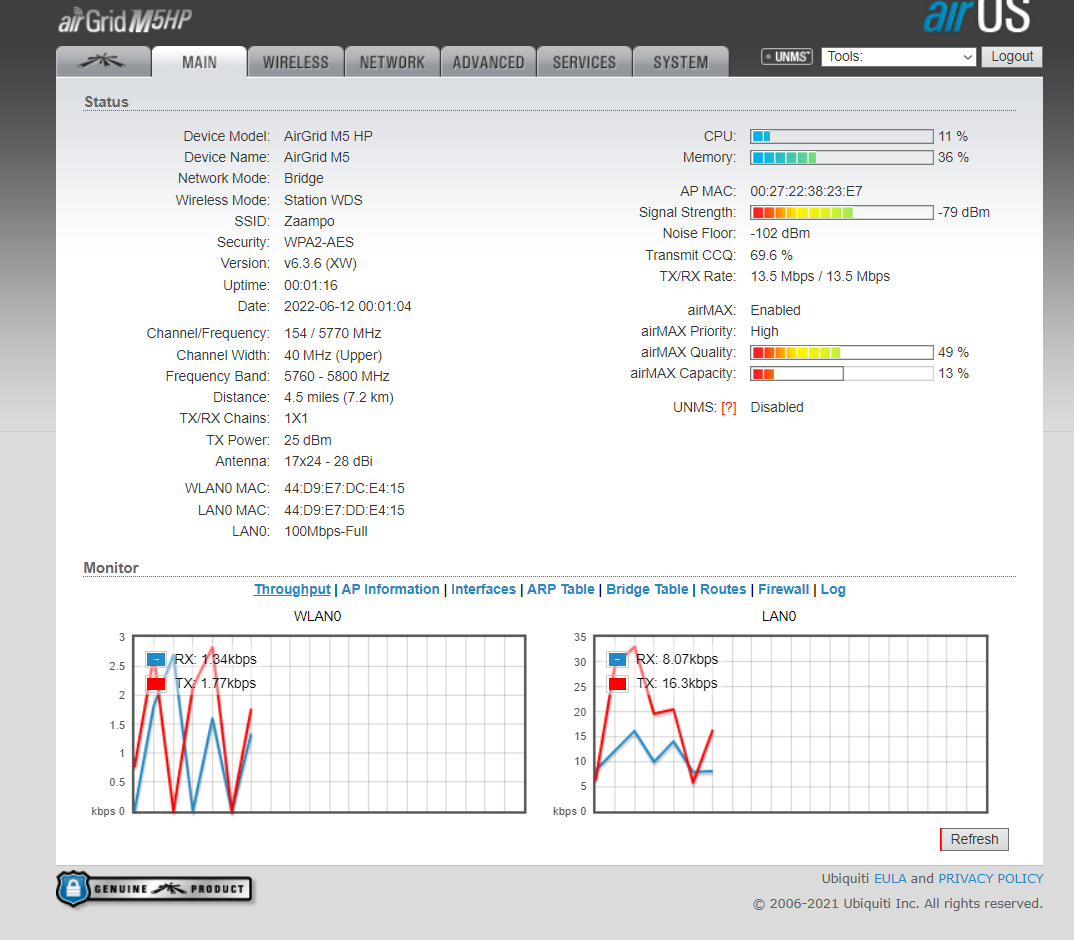Open the ADVANCED settings tab
Screen dimensions: 1074x940
488,62
